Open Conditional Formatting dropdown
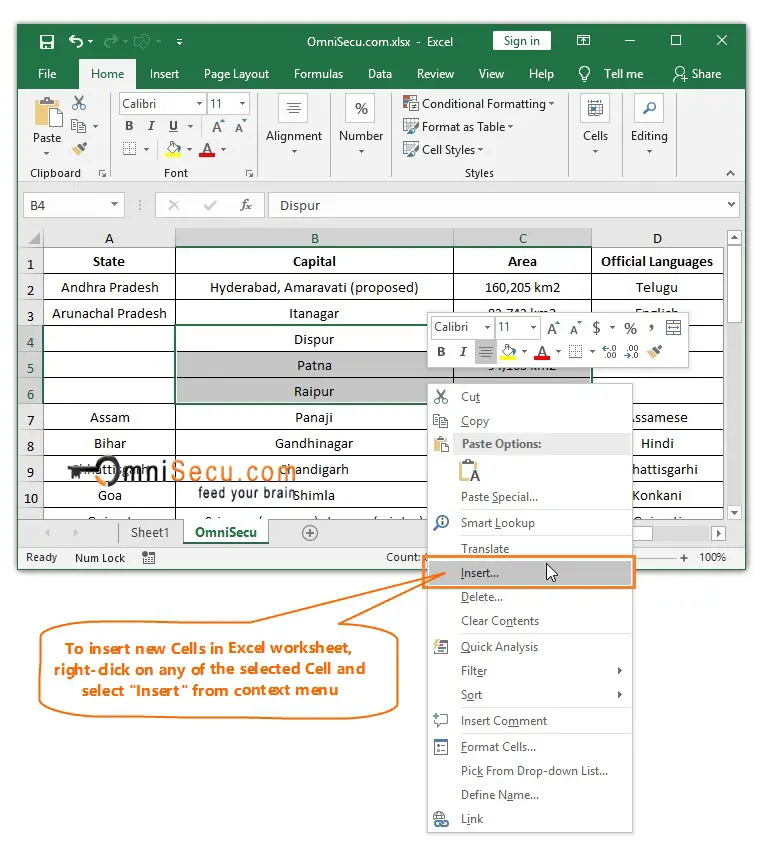The image size is (766, 846). click(478, 104)
